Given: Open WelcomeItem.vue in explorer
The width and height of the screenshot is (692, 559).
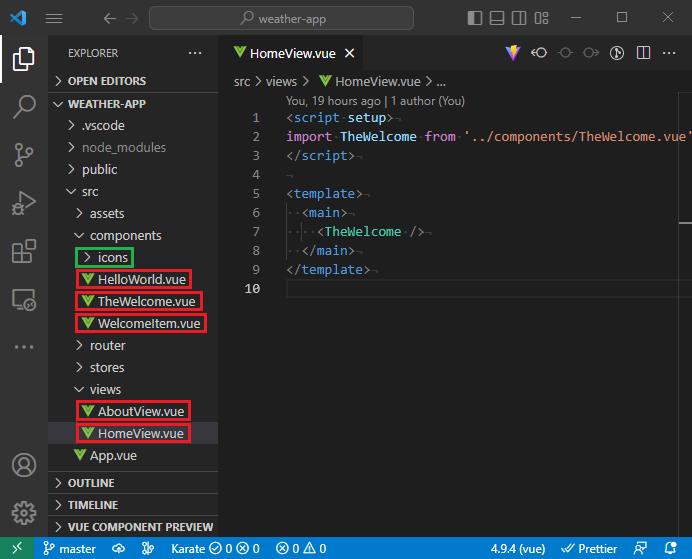Looking at the screenshot, I should [x=133, y=324].
